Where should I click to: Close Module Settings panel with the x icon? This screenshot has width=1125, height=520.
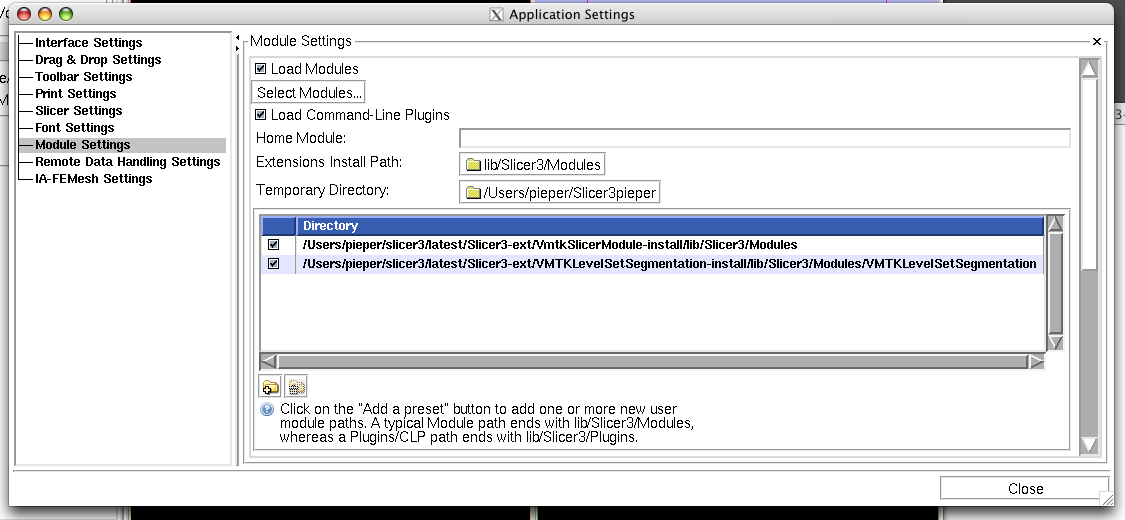pyautogui.click(x=1097, y=42)
